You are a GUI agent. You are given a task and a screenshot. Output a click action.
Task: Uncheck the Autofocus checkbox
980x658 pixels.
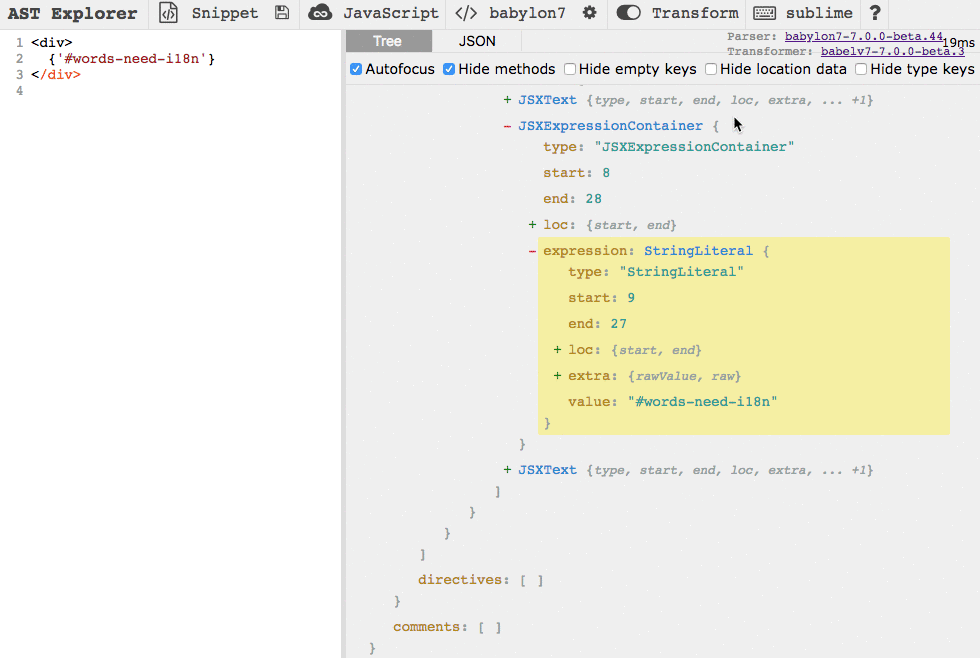(x=356, y=69)
